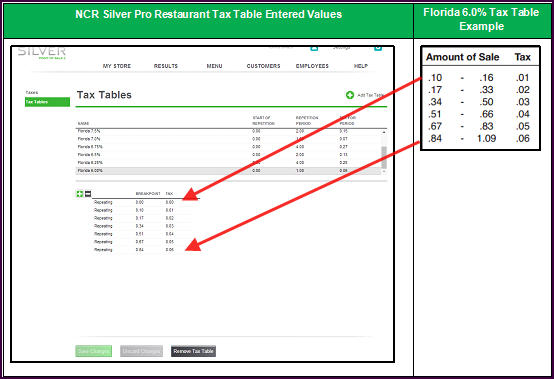Select the Florida 6.75% tax table row
Screen dimensions: 554x379
click(228, 147)
